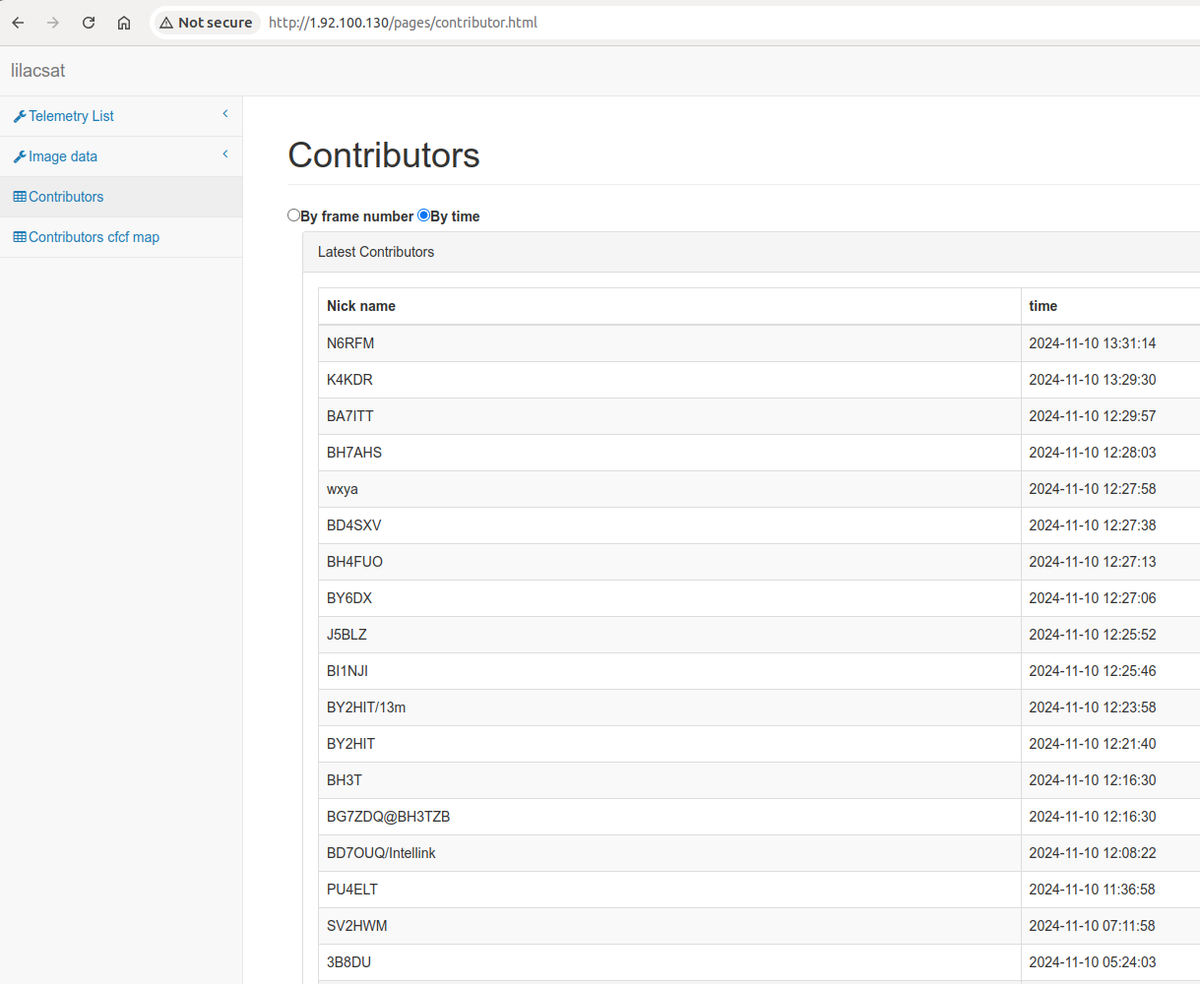Select the PU4ELT nickname cell
This screenshot has height=984, width=1200.
(x=670, y=889)
